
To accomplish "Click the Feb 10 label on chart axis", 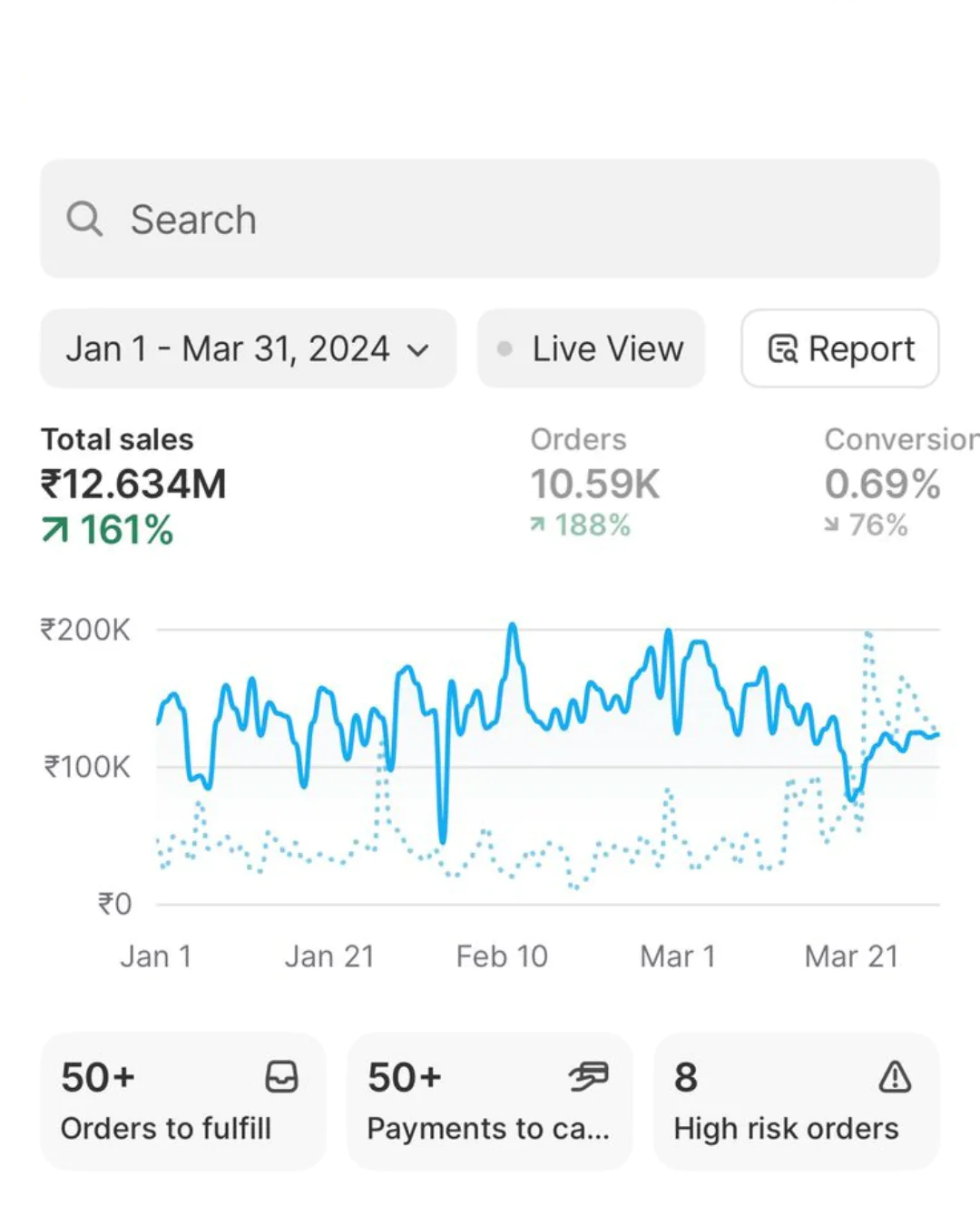I will click(x=502, y=956).
